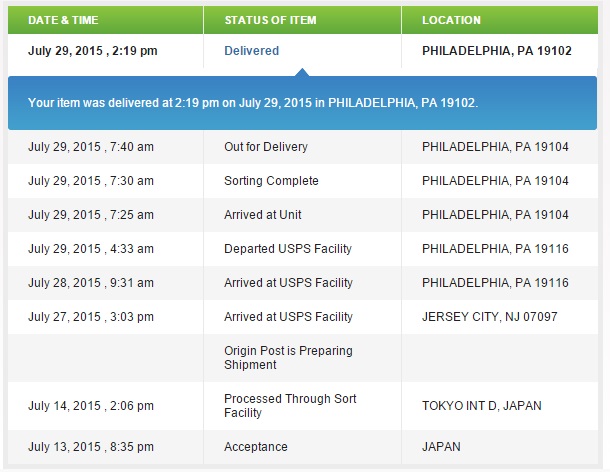
Task: Click the blue delivery confirmation message banner
Action: (x=302, y=103)
